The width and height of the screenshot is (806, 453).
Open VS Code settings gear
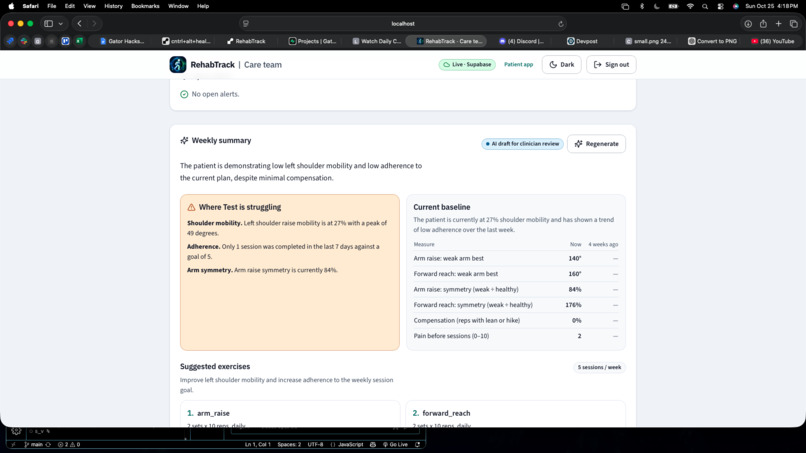tap(16, 431)
